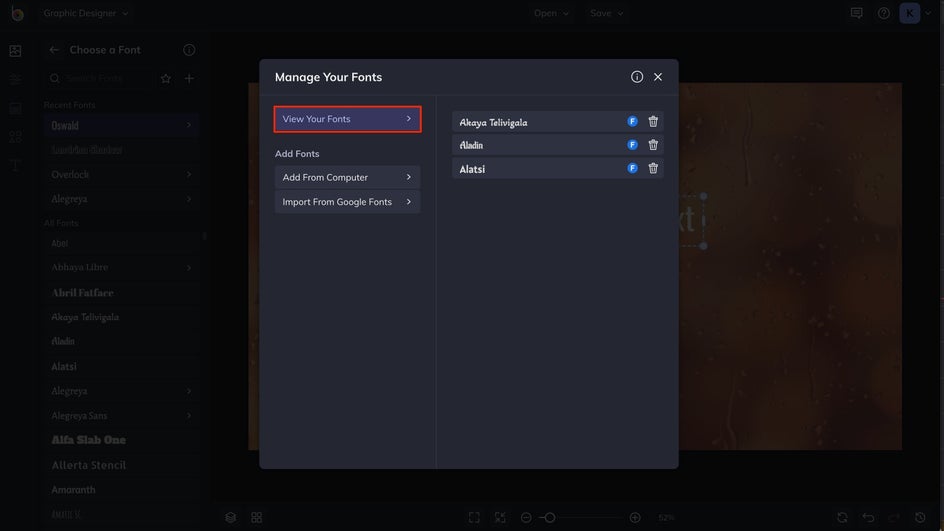Select Aladin in the All Fonts list

coord(120,341)
